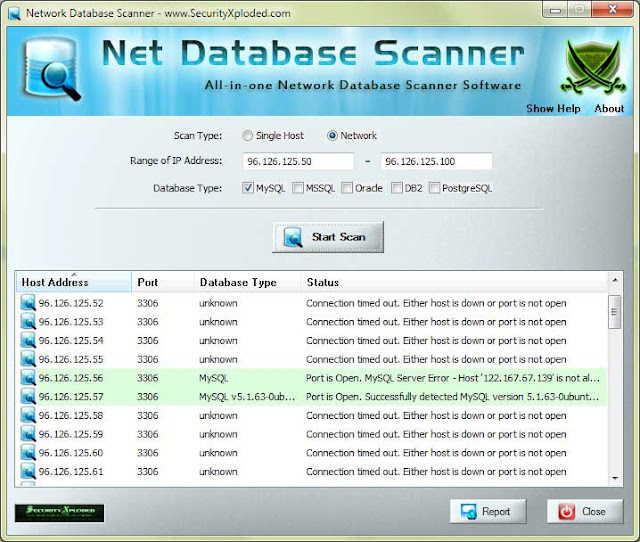
Task: Click host icon for row 96.126.125.54
Action: (x=28, y=340)
